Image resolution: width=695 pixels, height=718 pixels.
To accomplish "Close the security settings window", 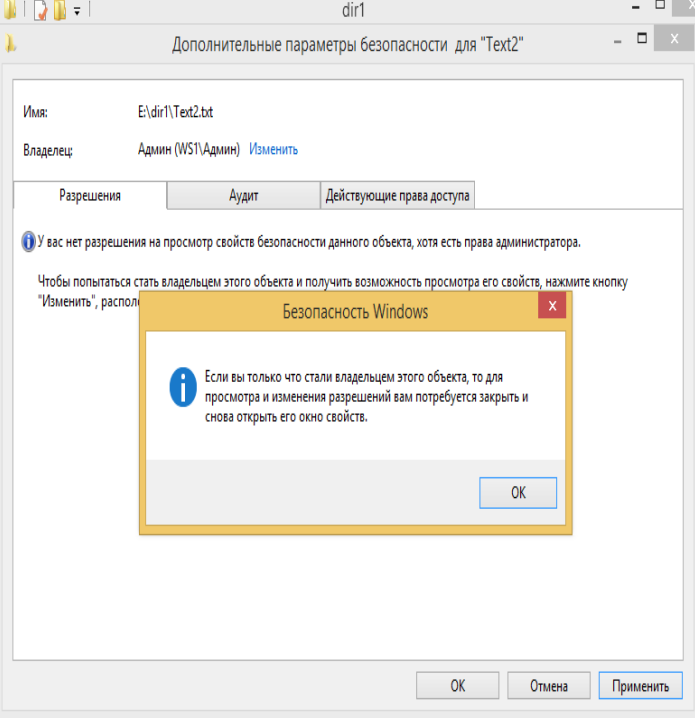I will 674,38.
